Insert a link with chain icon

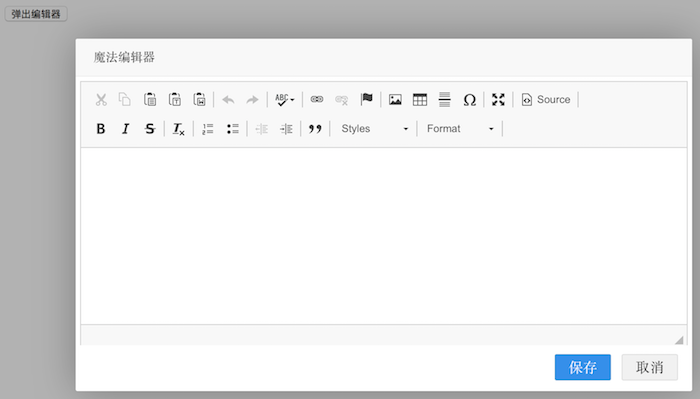point(317,100)
